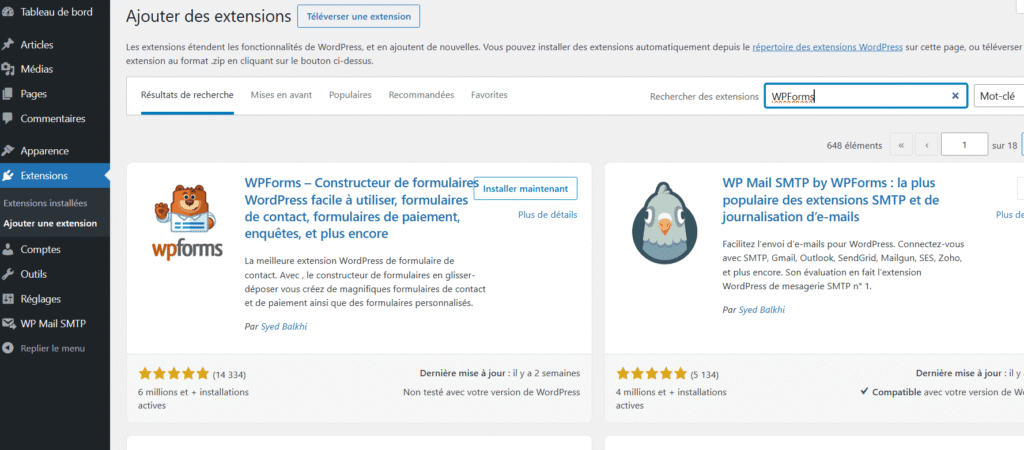1024x450 pixels.
Task: Switch to Mises en avant tab
Action: pyautogui.click(x=281, y=95)
